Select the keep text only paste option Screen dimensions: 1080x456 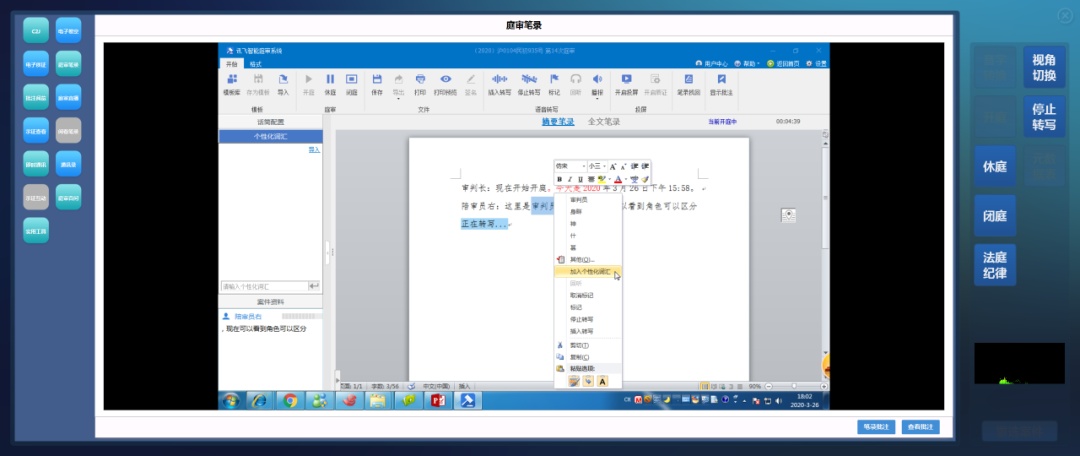coord(602,381)
